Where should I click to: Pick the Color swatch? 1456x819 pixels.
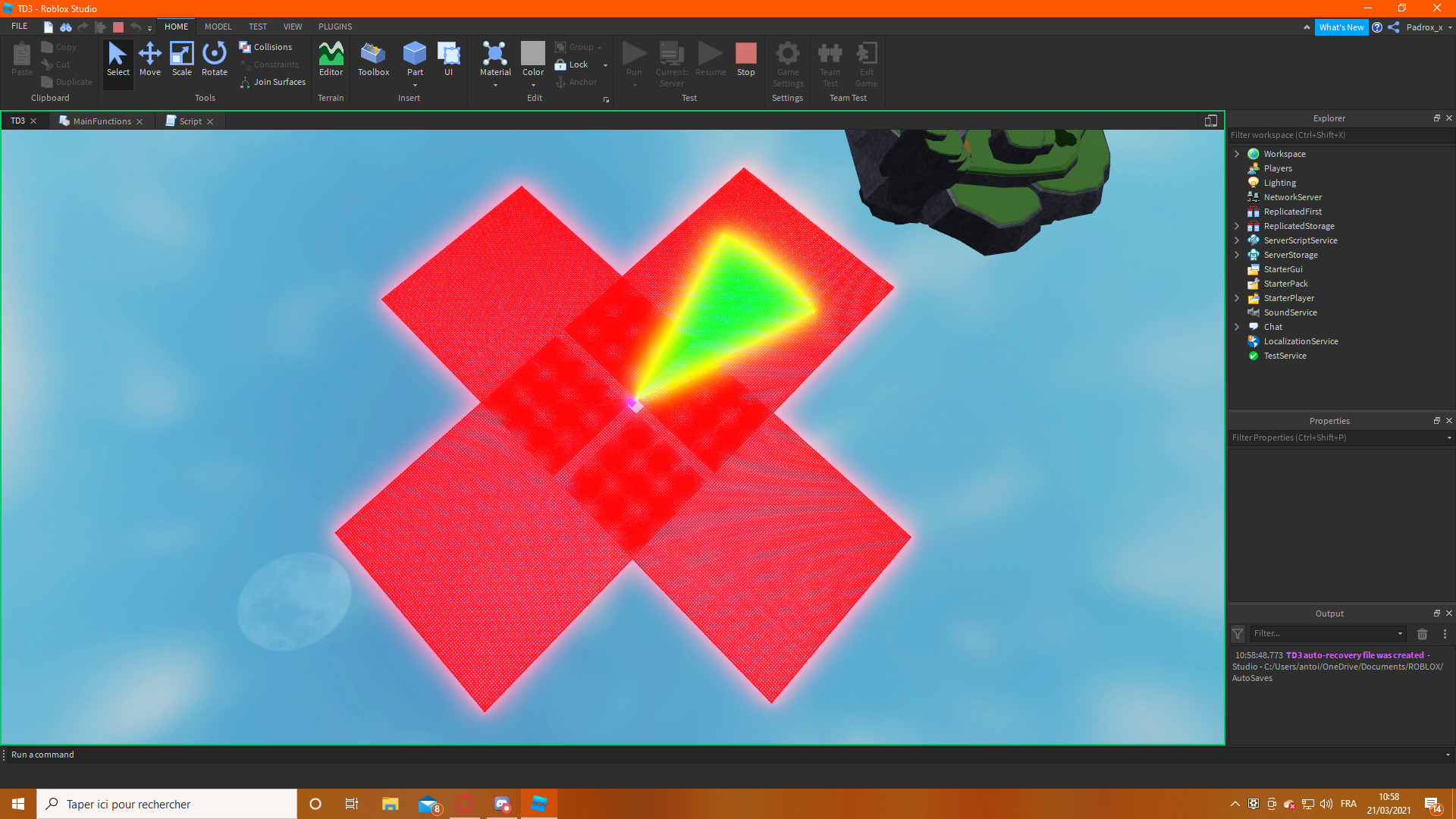point(533,53)
